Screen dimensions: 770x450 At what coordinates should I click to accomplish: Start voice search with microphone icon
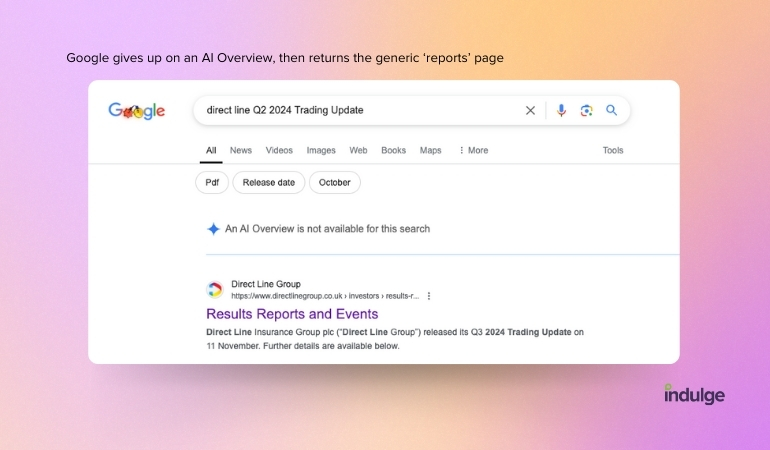[x=561, y=111]
